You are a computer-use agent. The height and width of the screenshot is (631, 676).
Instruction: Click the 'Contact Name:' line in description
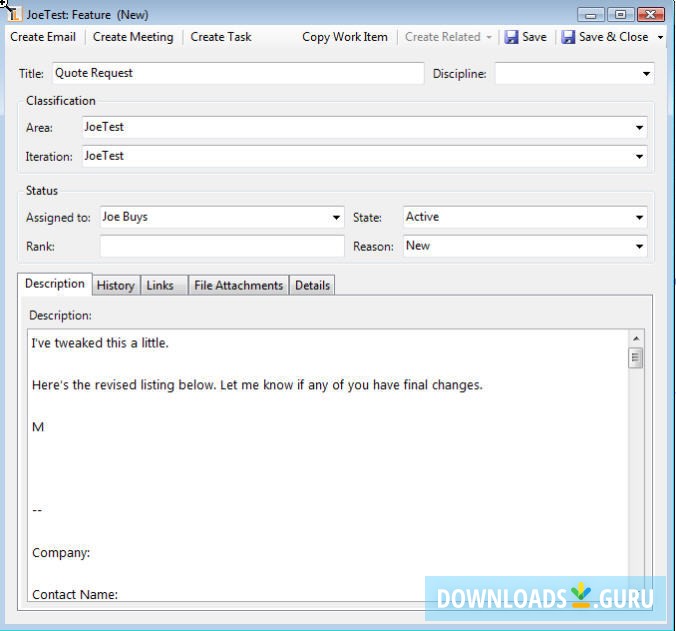click(75, 595)
